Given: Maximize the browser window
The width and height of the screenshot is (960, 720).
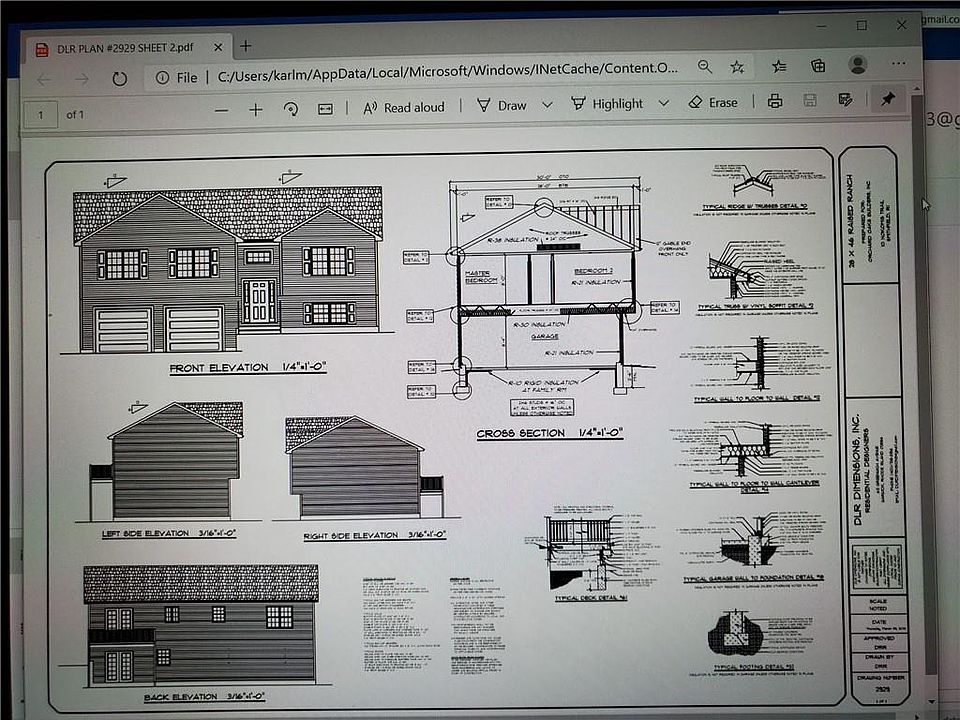Looking at the screenshot, I should (861, 25).
